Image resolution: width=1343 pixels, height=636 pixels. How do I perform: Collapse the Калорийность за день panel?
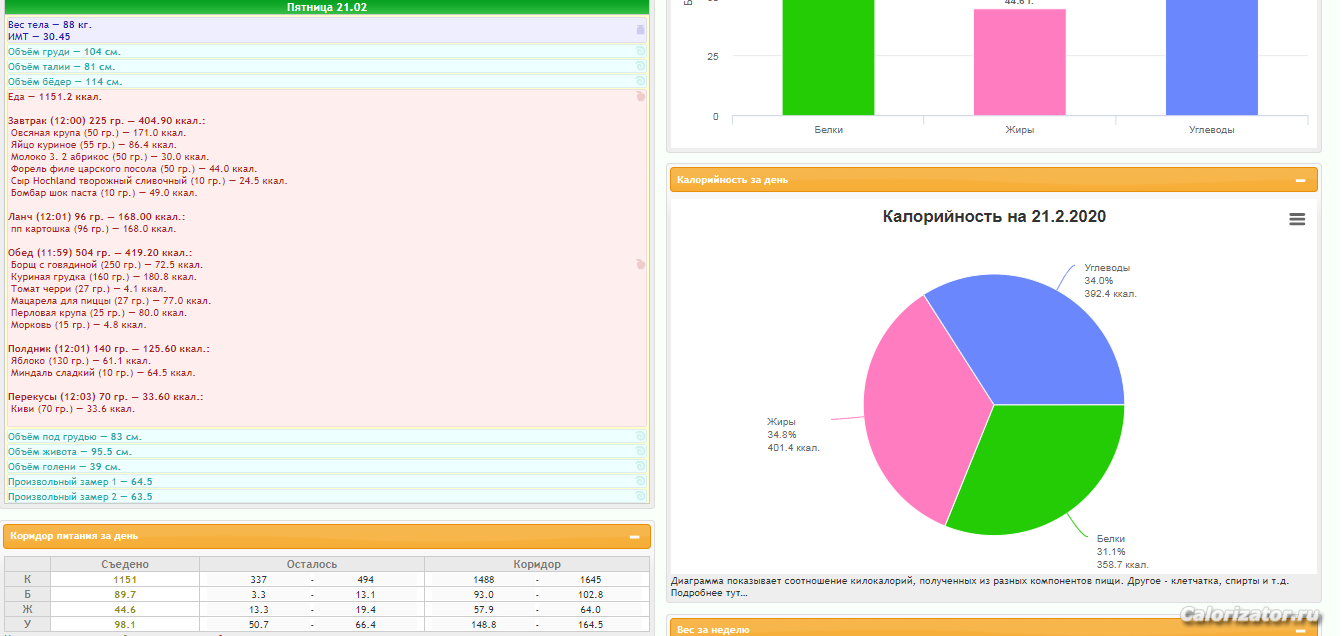pos(1299,180)
